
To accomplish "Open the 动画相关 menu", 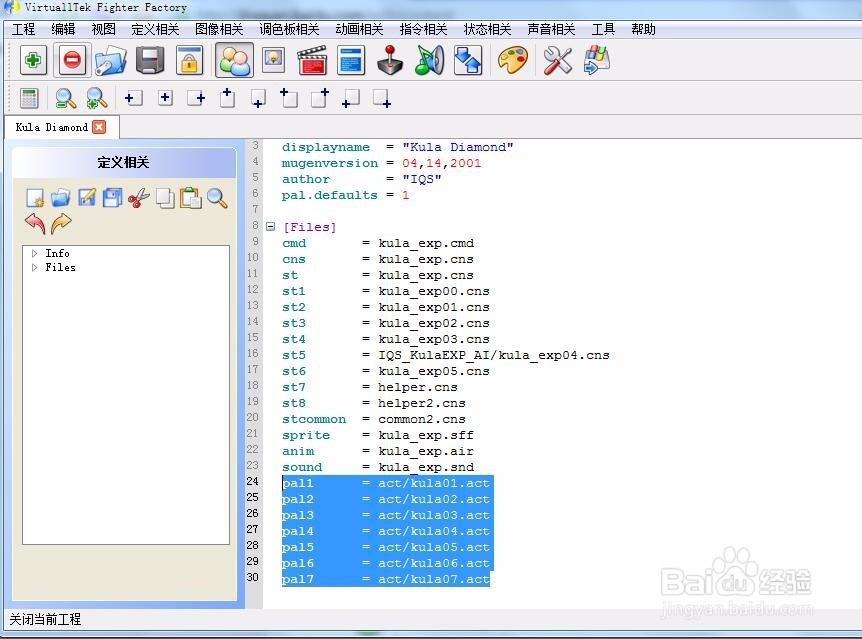I will pyautogui.click(x=360, y=29).
